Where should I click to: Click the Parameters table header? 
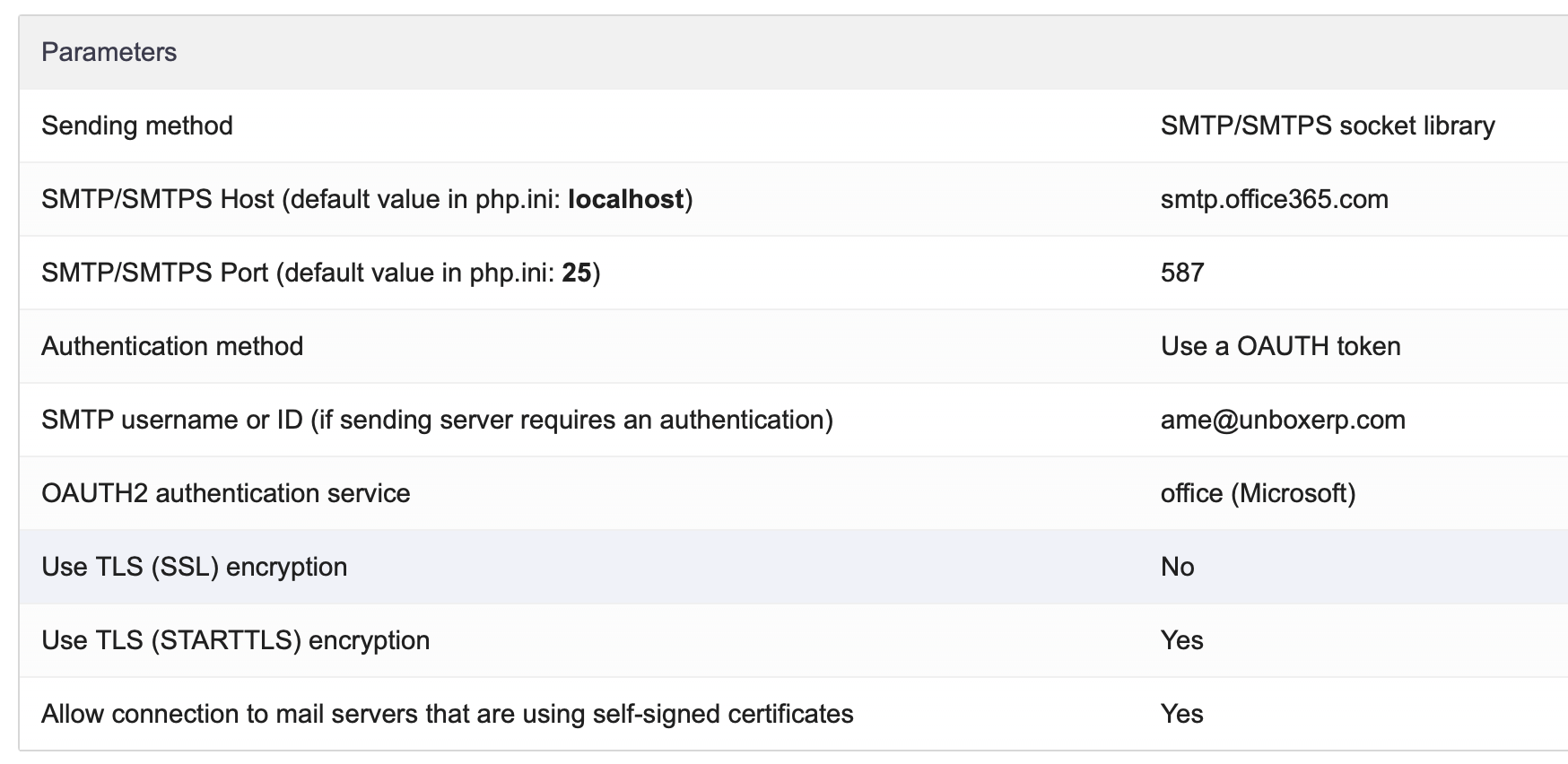[x=109, y=52]
